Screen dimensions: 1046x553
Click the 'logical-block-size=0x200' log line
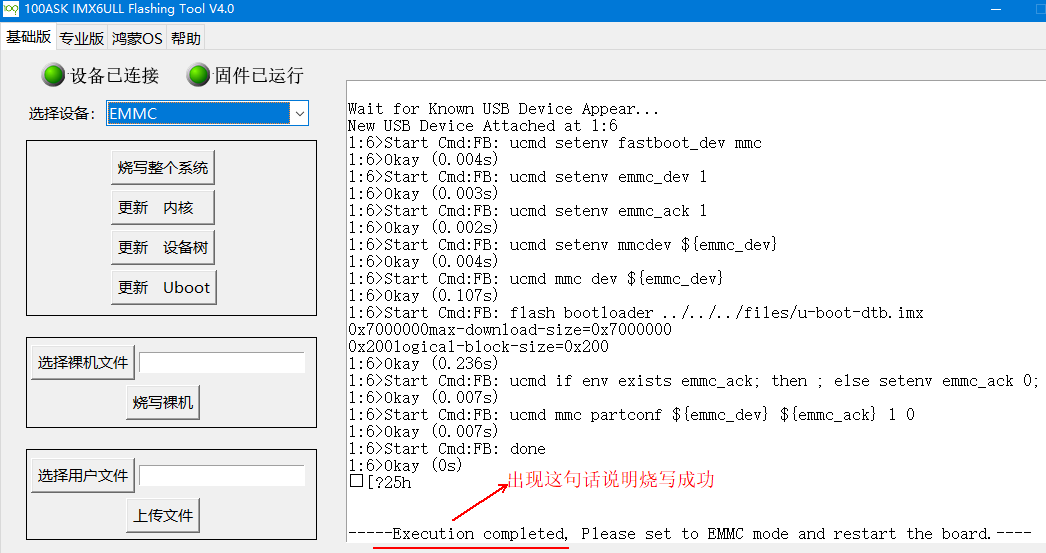(478, 347)
